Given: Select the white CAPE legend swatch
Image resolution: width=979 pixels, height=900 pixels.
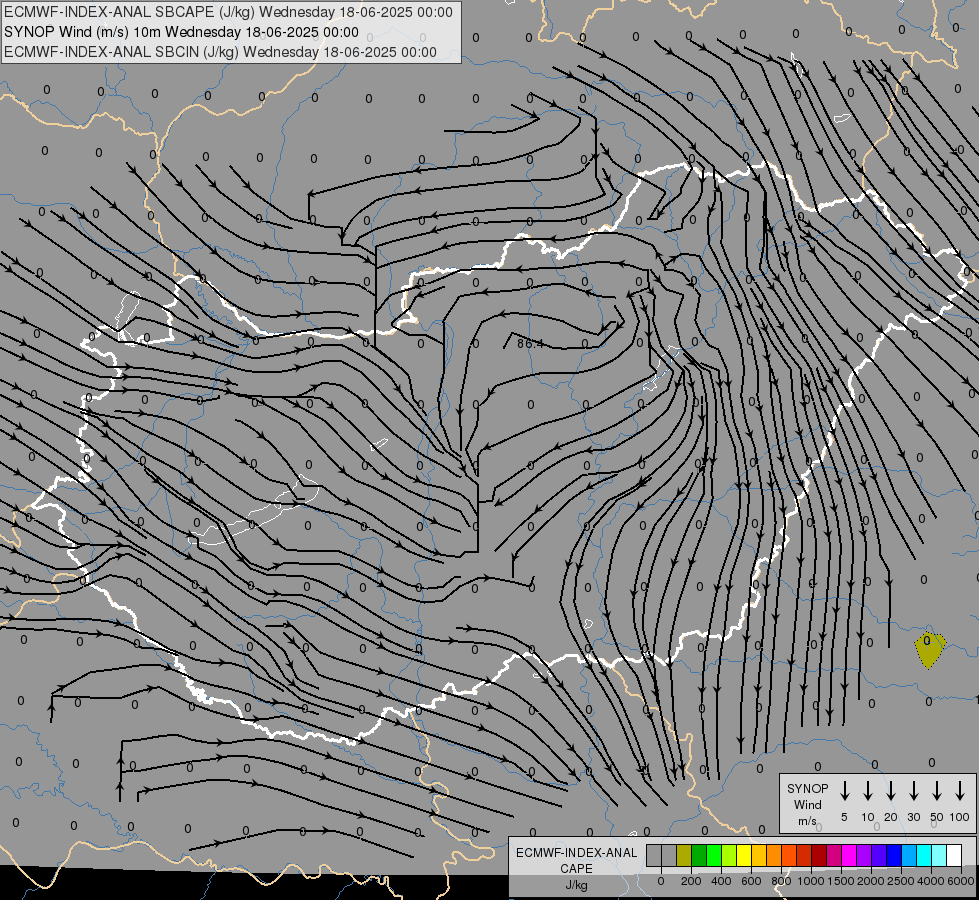Looking at the screenshot, I should point(954,856).
